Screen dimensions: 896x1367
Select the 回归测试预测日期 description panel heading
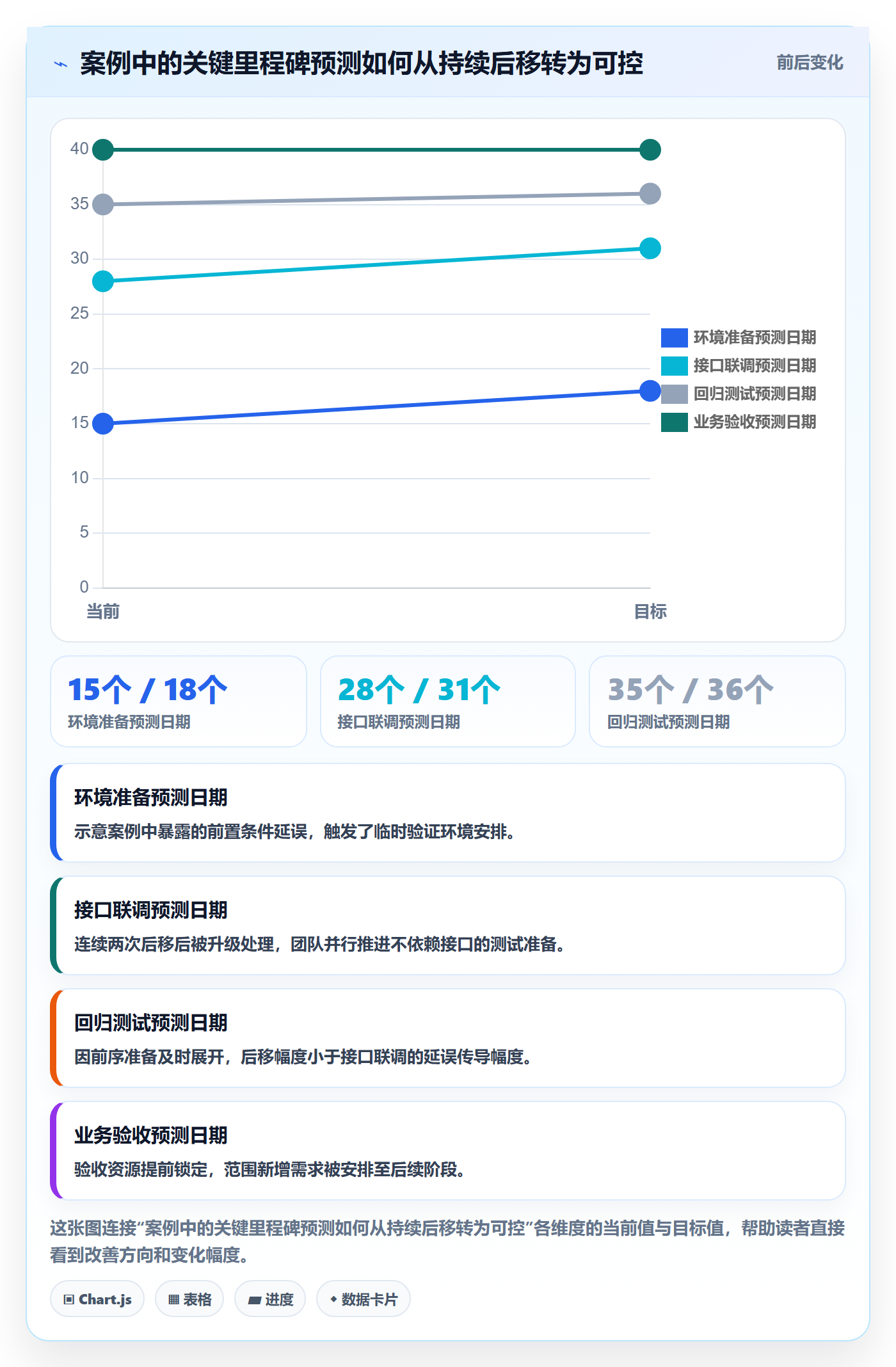point(151,1023)
